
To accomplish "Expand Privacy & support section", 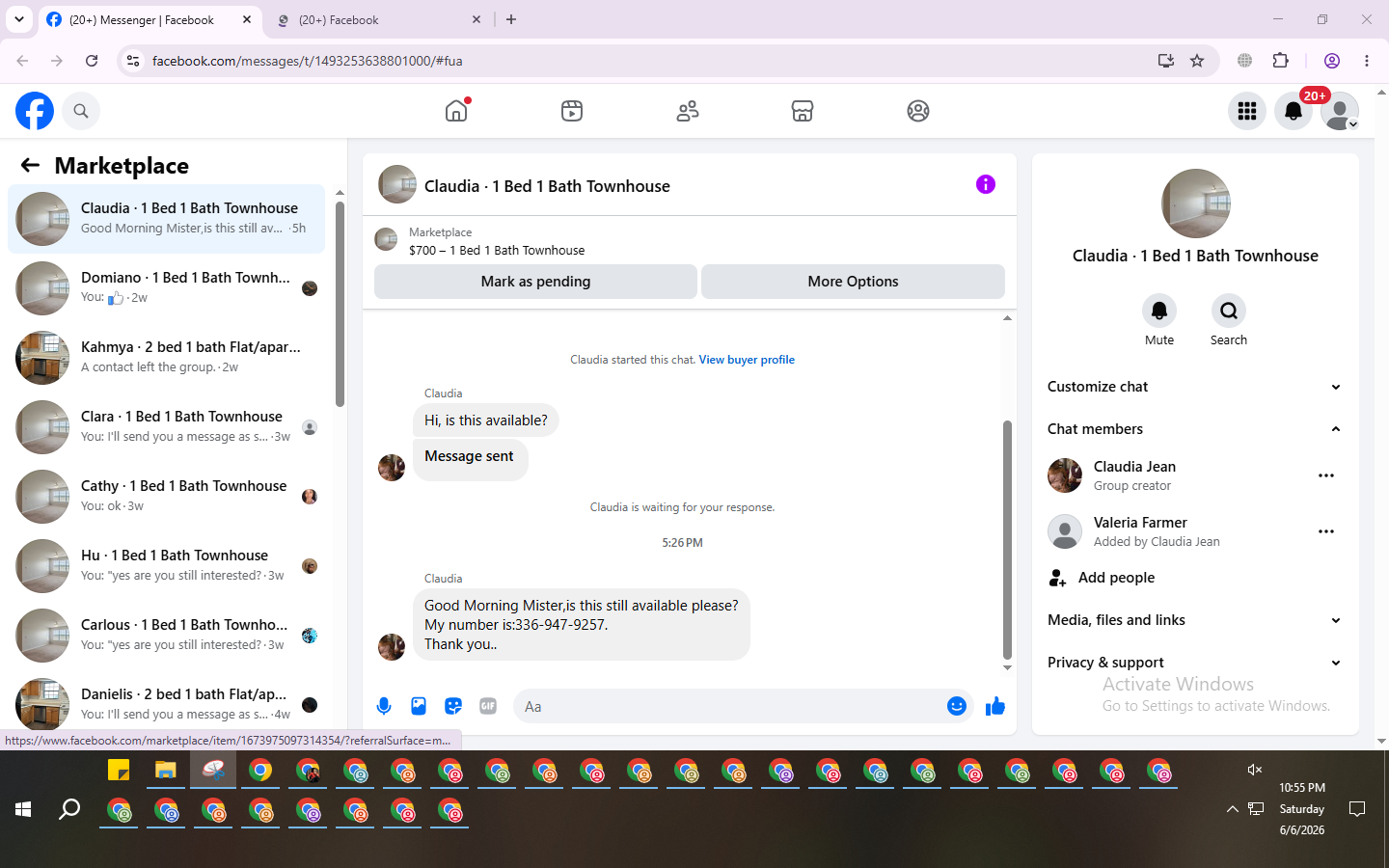I will pos(1195,663).
